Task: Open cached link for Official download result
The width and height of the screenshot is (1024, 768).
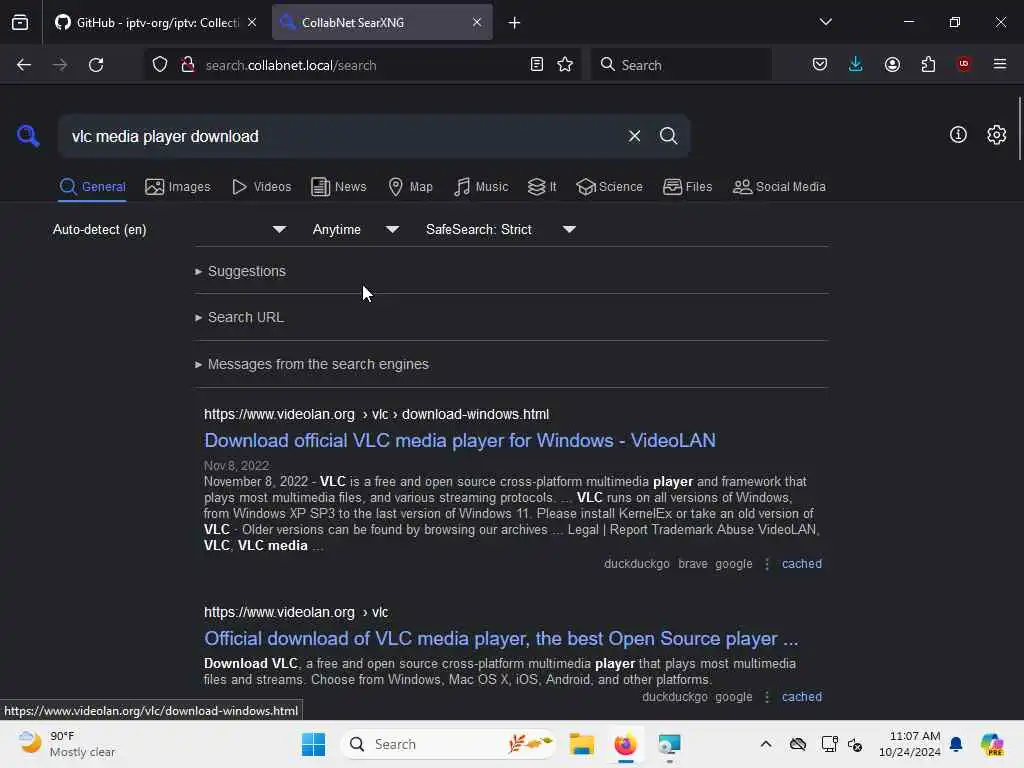Action: click(801, 697)
